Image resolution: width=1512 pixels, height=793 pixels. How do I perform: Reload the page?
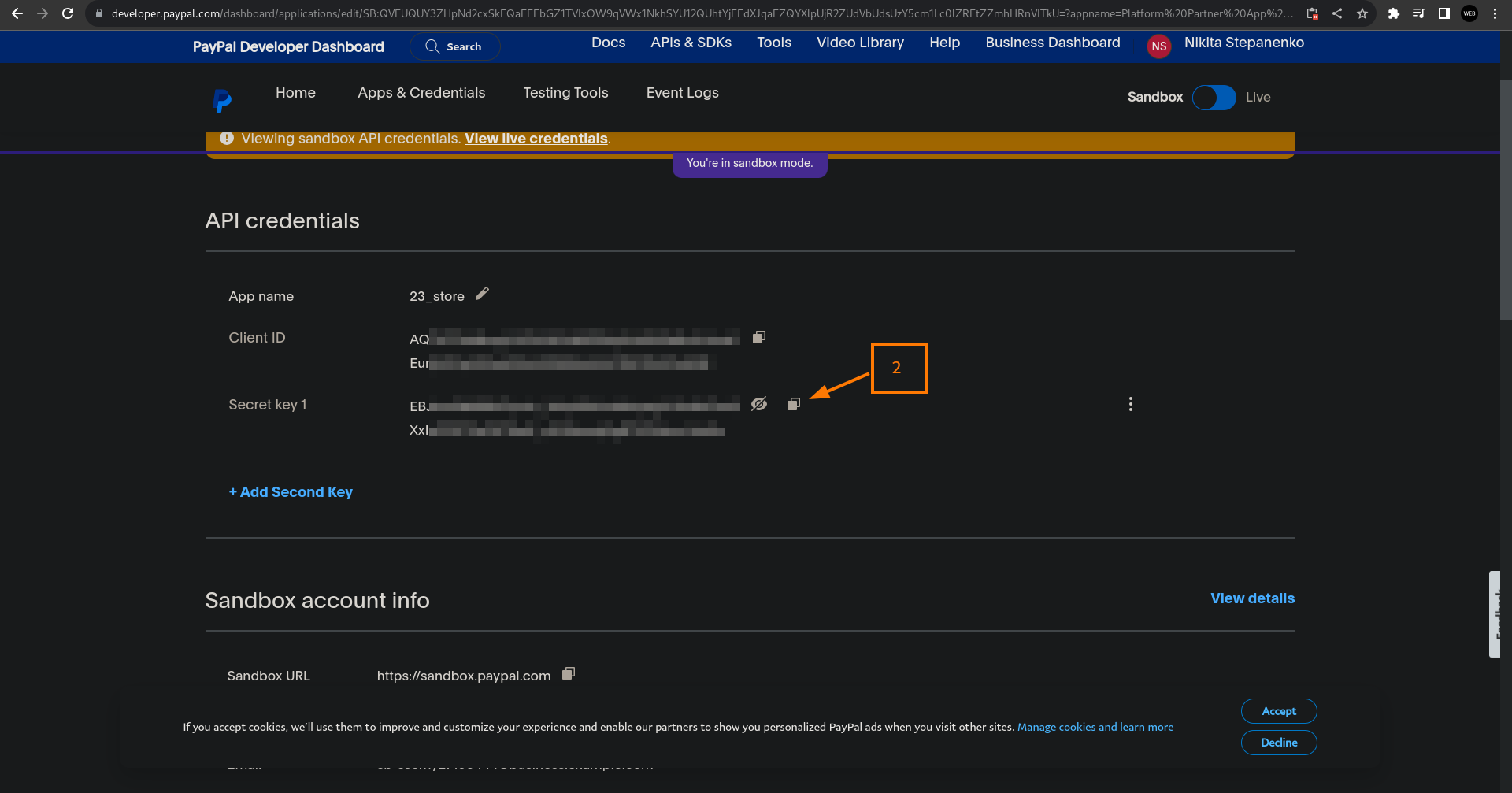tap(68, 13)
